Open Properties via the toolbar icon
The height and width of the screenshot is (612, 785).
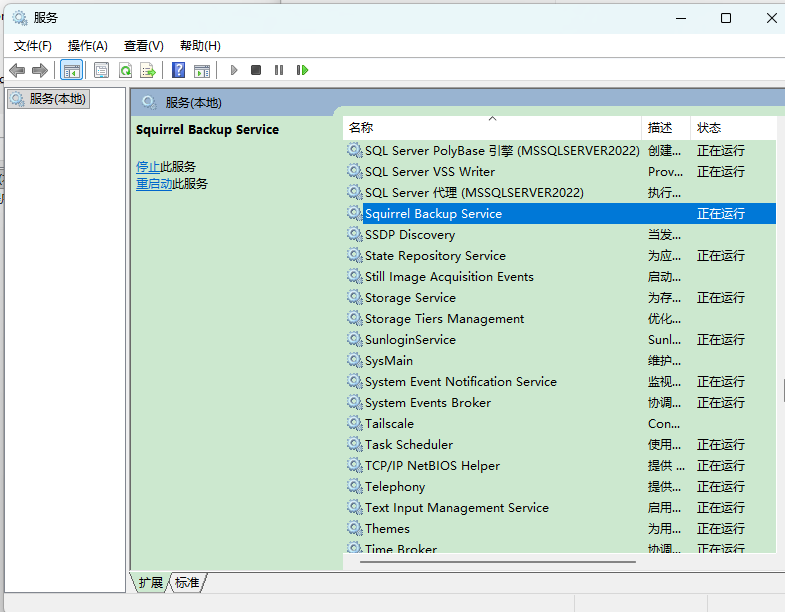point(101,70)
